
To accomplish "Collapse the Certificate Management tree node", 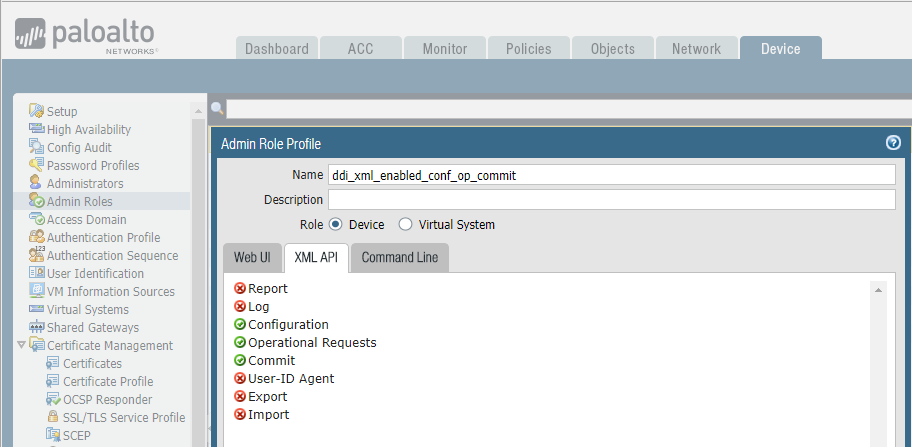I will 21,345.
